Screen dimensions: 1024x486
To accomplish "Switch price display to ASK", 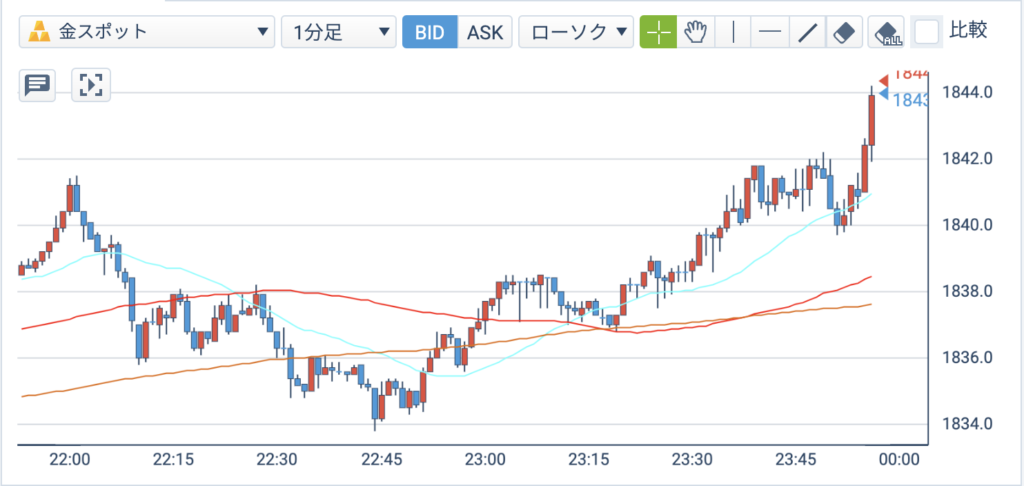I will (x=485, y=32).
